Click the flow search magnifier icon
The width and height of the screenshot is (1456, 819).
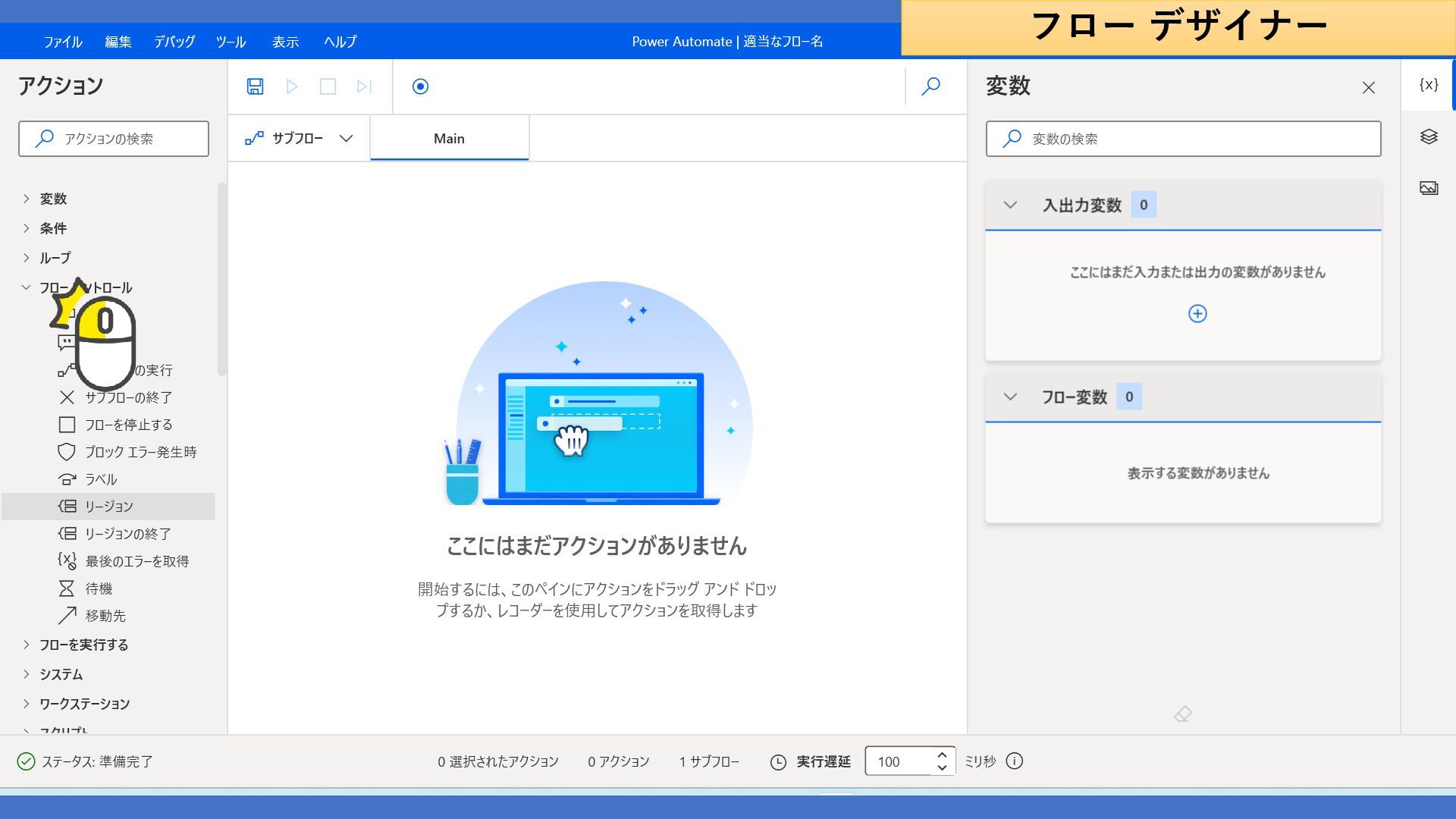click(930, 86)
